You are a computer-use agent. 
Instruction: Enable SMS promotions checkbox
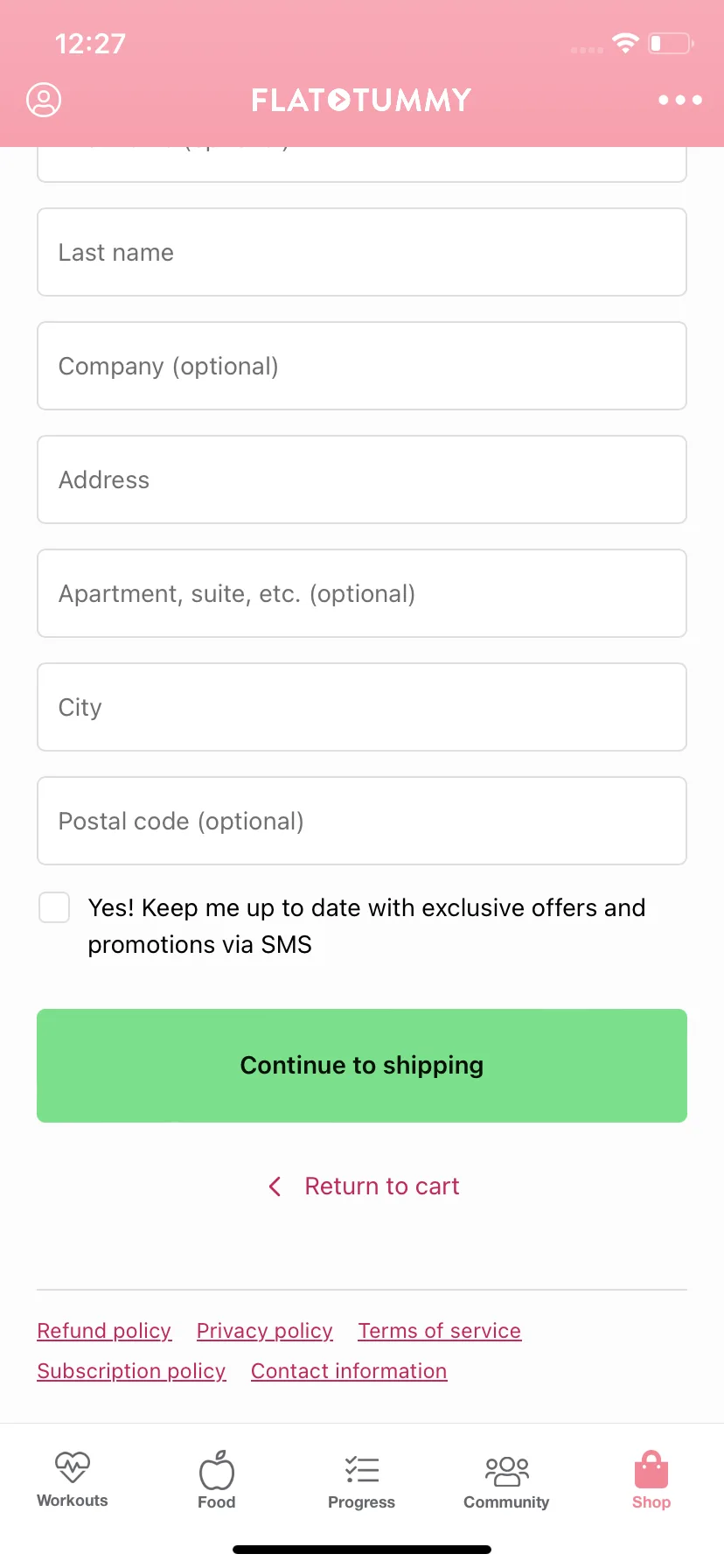click(54, 907)
